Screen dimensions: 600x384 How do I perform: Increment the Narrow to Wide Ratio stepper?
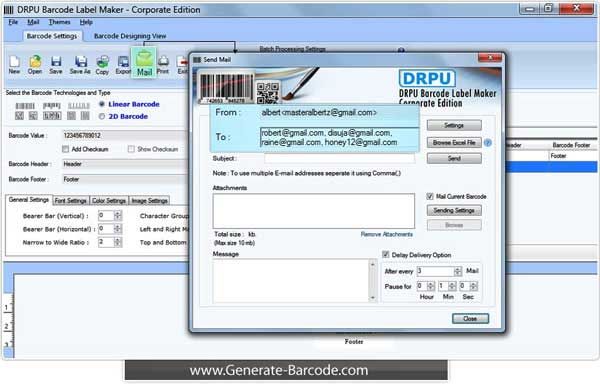pos(118,240)
